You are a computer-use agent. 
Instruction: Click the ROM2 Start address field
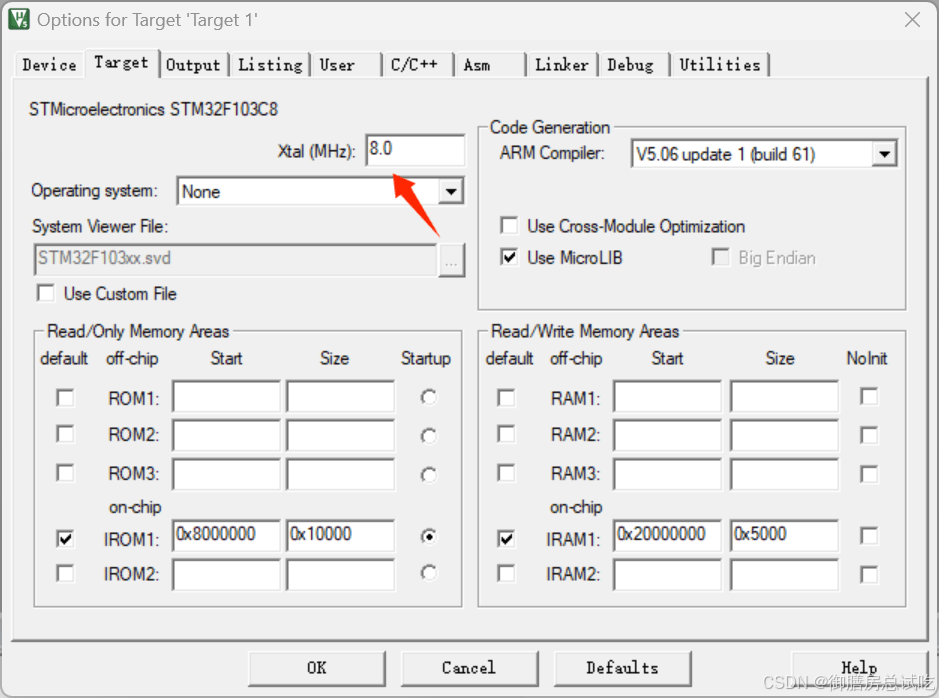coord(226,435)
